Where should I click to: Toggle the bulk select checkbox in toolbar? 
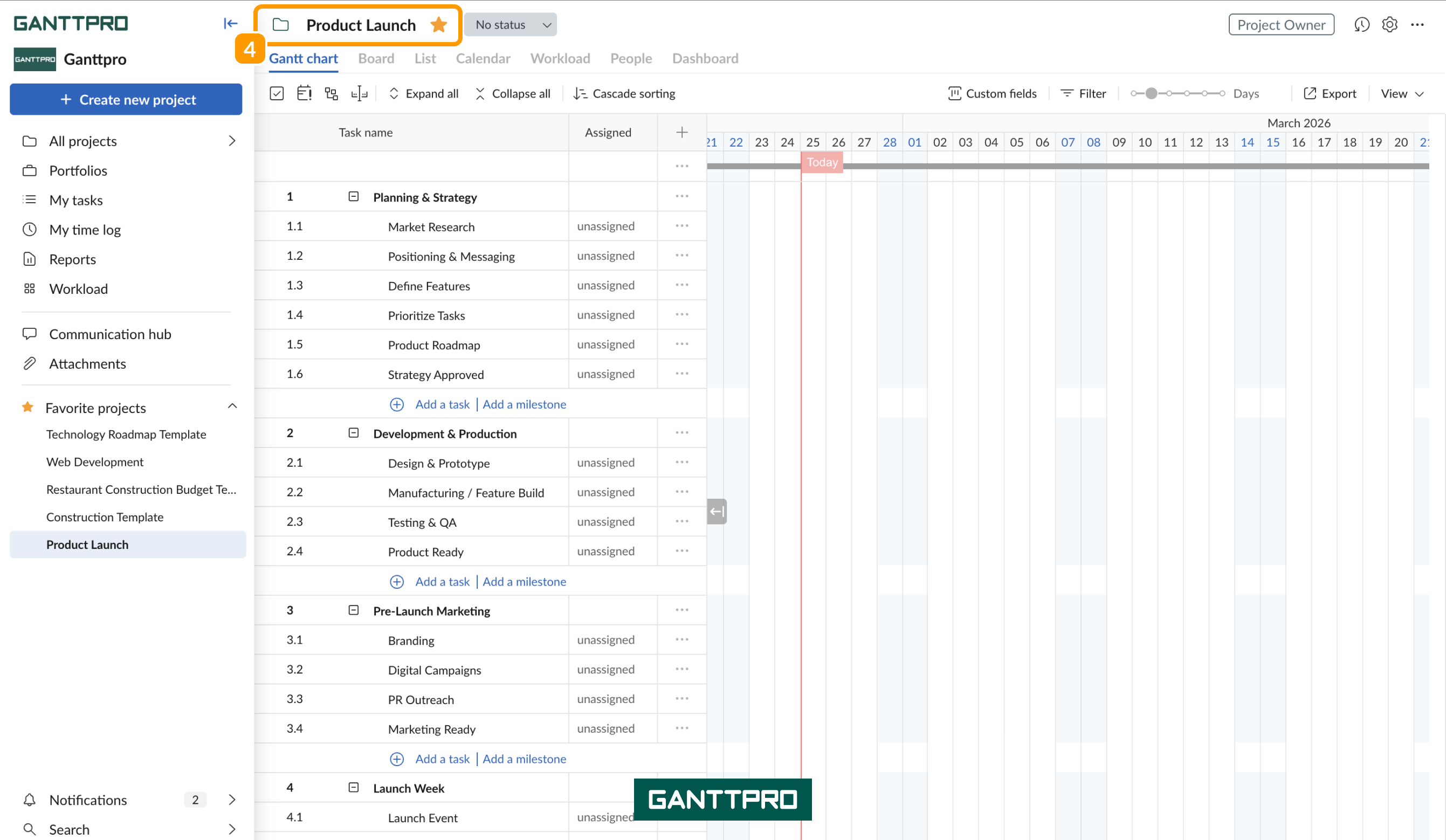(277, 93)
